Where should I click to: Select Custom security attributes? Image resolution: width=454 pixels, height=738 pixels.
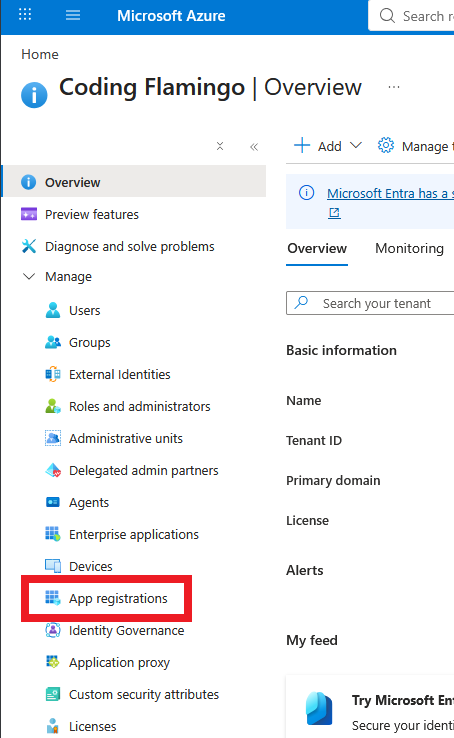[144, 695]
